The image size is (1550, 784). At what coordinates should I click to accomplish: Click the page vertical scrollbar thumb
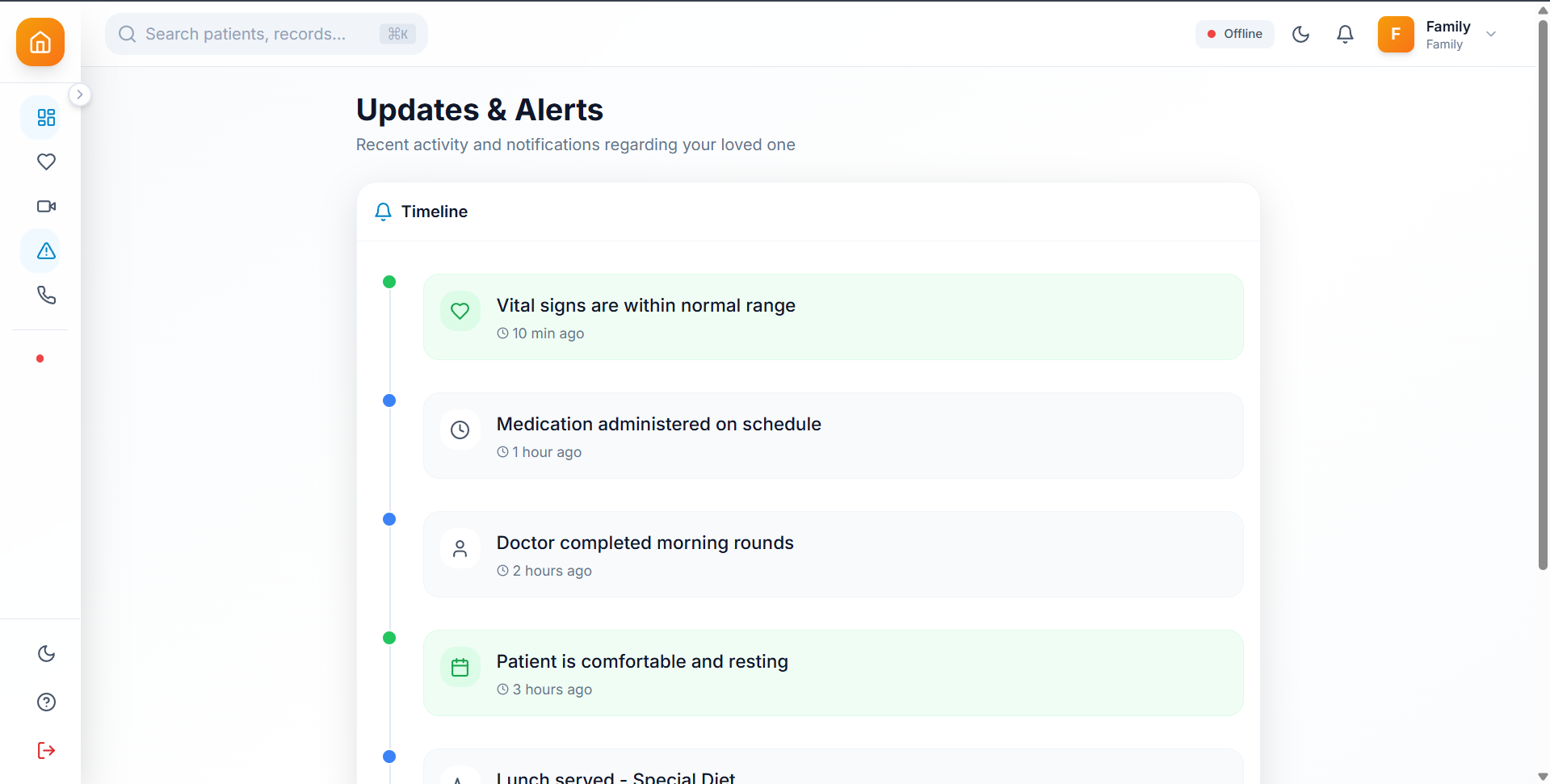(1543, 295)
